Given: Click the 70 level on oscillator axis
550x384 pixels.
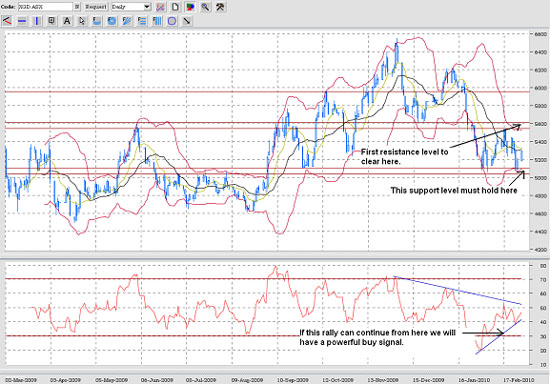Looking at the screenshot, I should (543, 279).
